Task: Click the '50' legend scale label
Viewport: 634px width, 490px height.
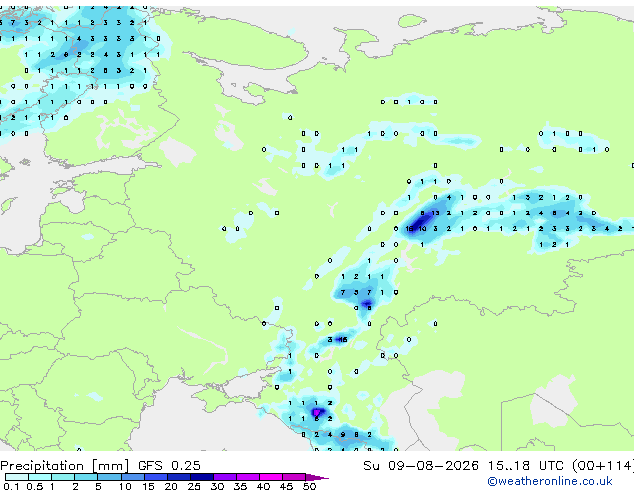Action: click(x=309, y=486)
